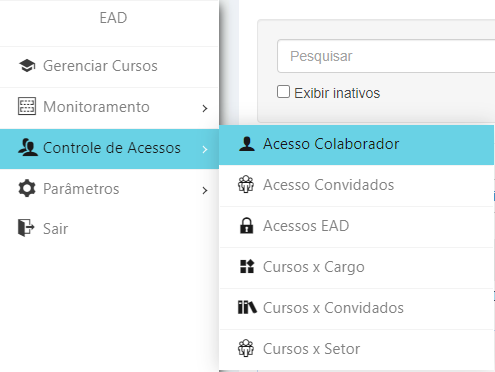Viewport: 495px width, 372px height.
Task: Collapse the Controle de Acessos chevron
Action: point(205,150)
